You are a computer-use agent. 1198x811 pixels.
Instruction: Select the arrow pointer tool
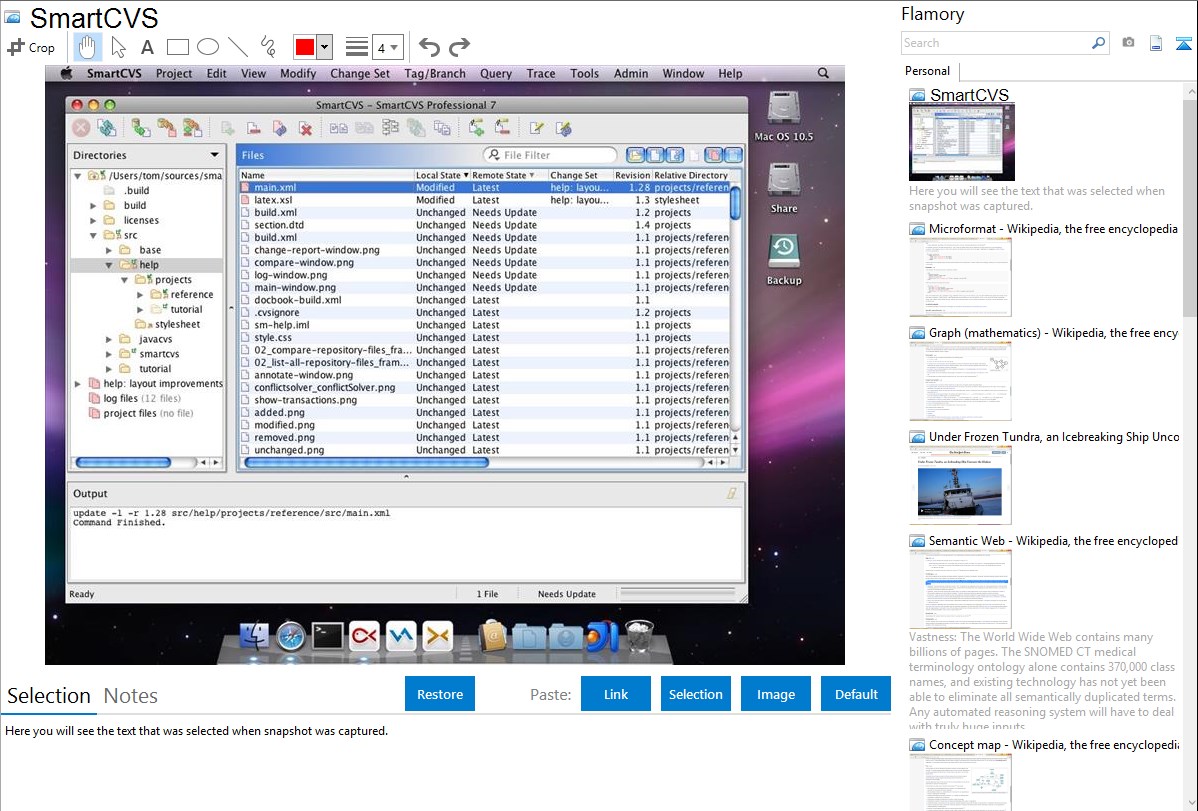click(118, 47)
